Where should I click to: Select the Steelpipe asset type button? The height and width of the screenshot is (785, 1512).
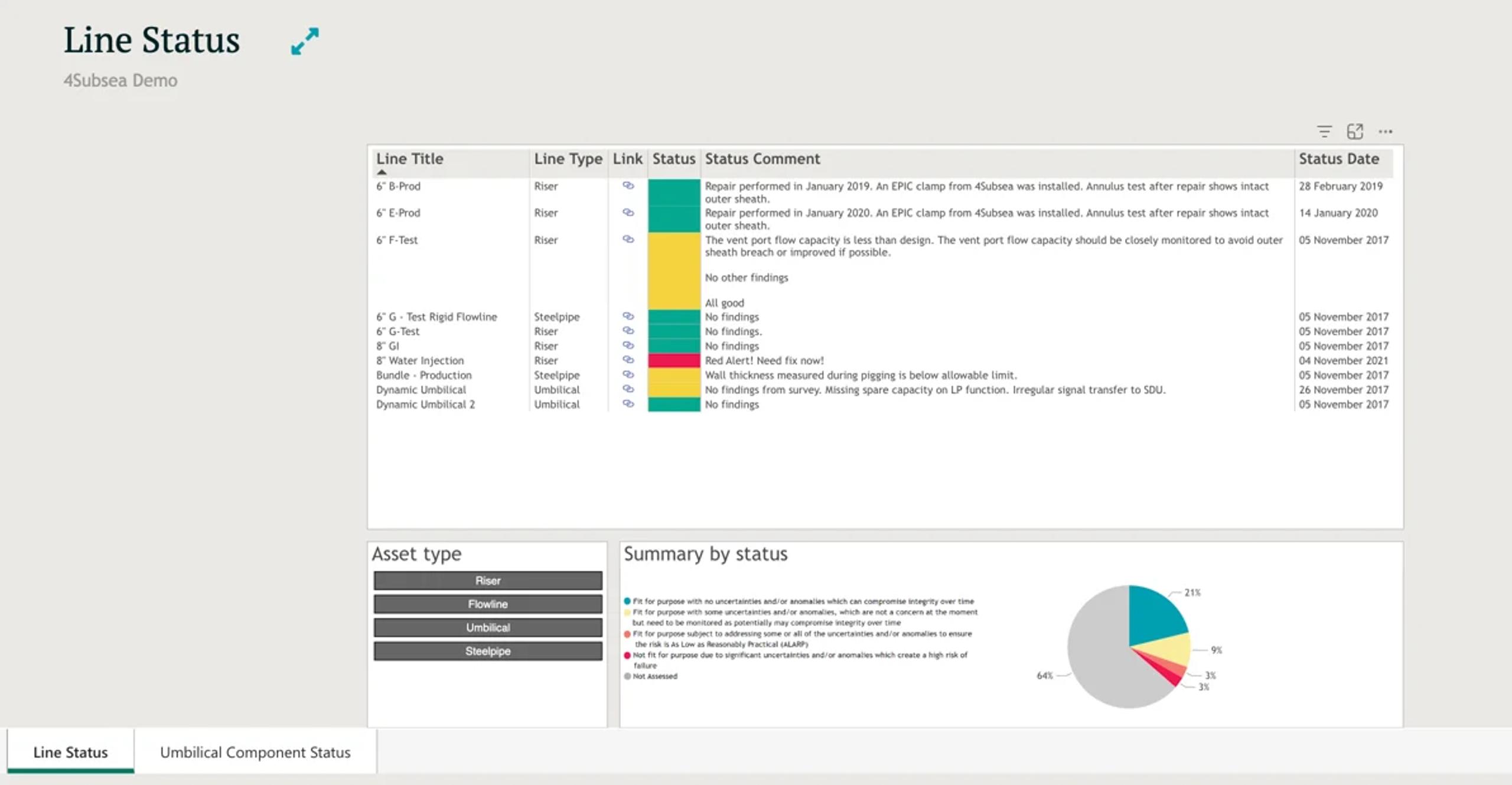(x=488, y=651)
